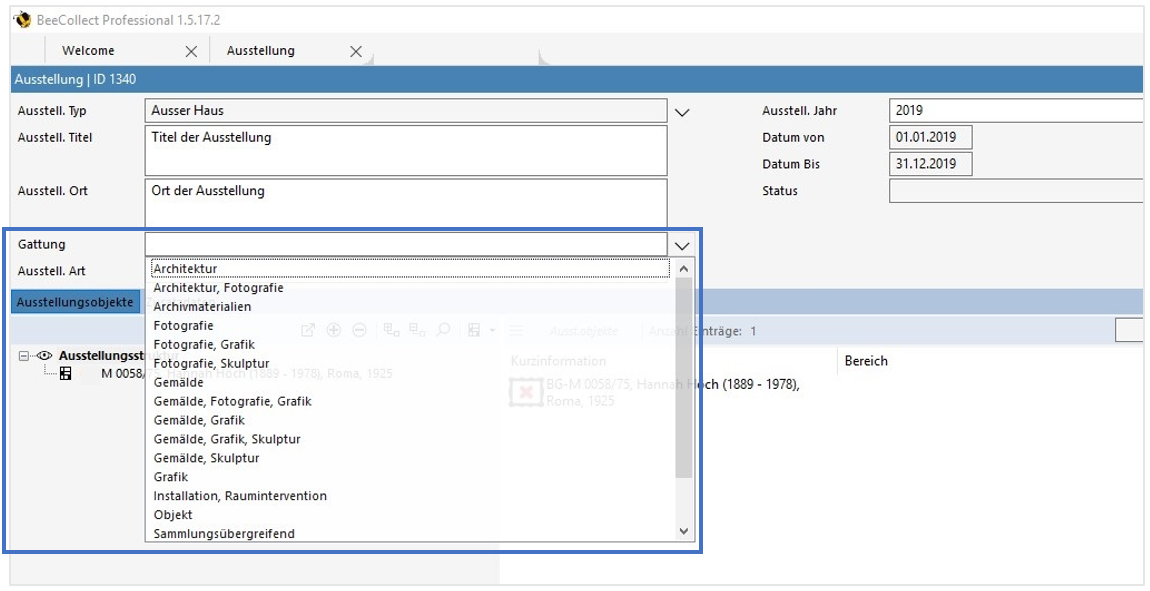Close the Welcome tab
Screen dimensions: 1150x591
point(191,51)
